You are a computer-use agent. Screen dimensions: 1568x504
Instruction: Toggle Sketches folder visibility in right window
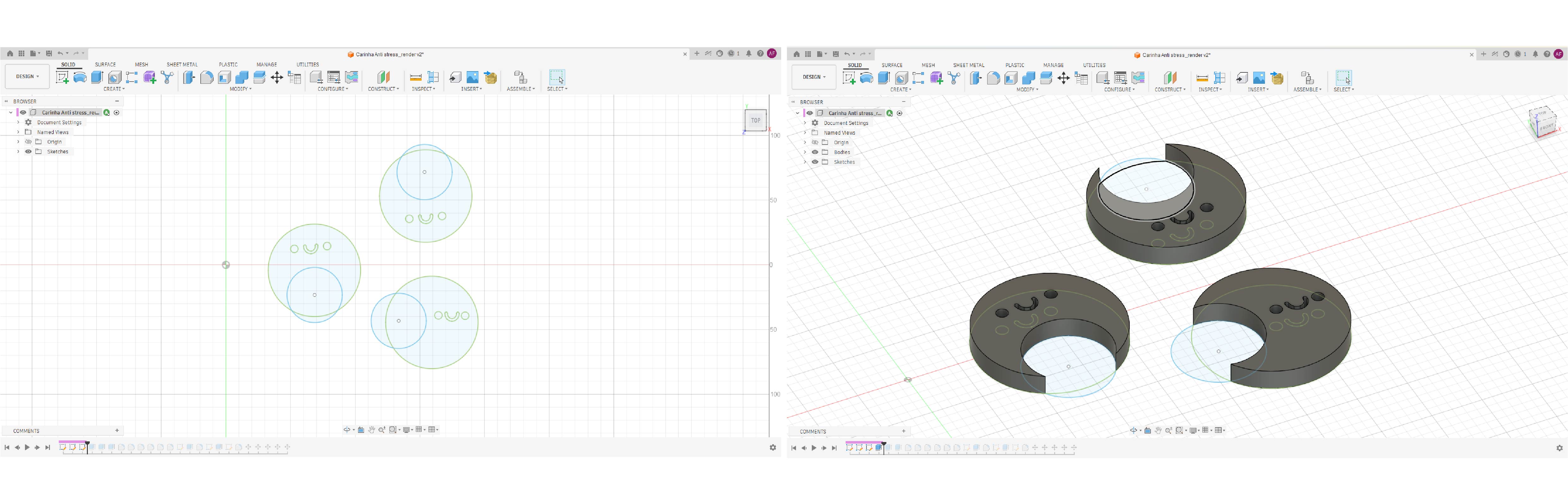pyautogui.click(x=815, y=162)
